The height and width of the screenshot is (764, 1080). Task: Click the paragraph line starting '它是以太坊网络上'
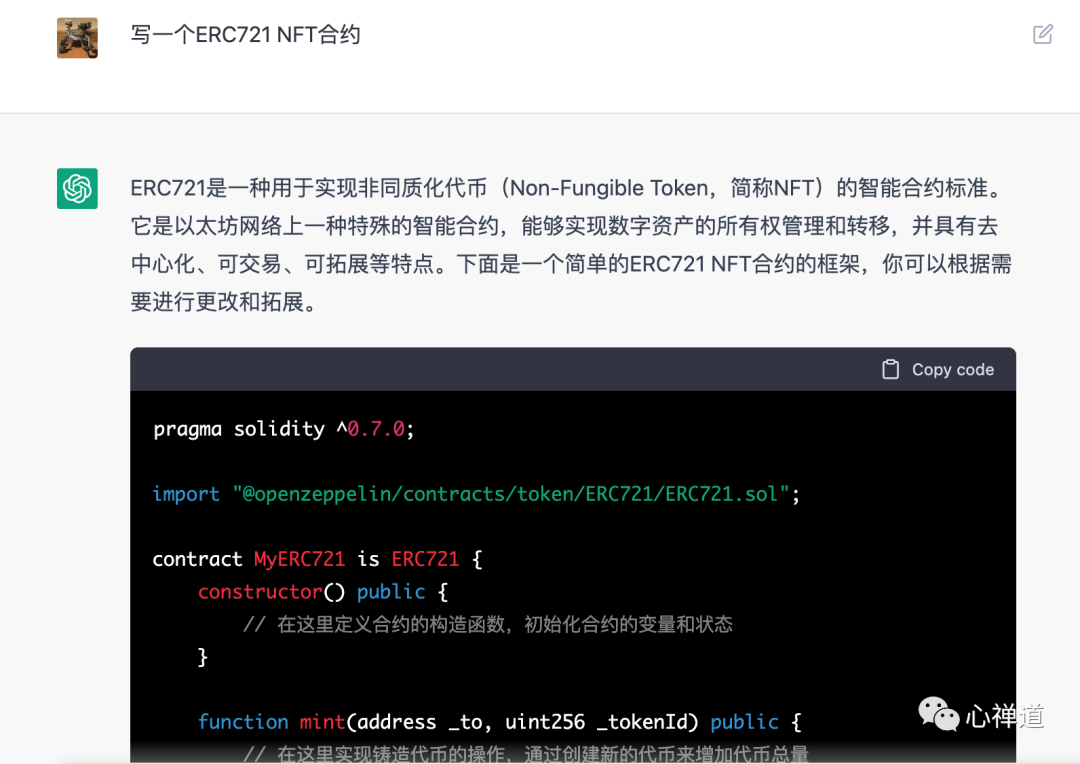[564, 226]
